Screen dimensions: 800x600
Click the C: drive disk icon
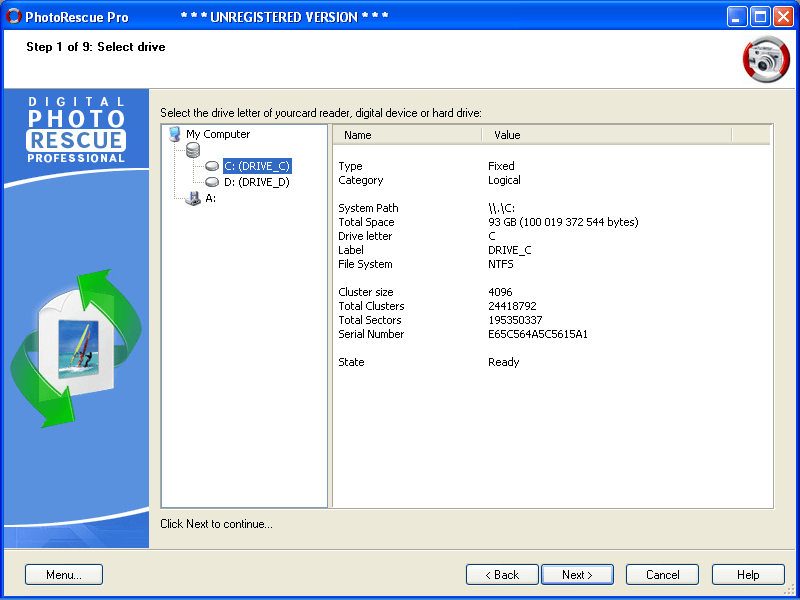pyautogui.click(x=212, y=166)
